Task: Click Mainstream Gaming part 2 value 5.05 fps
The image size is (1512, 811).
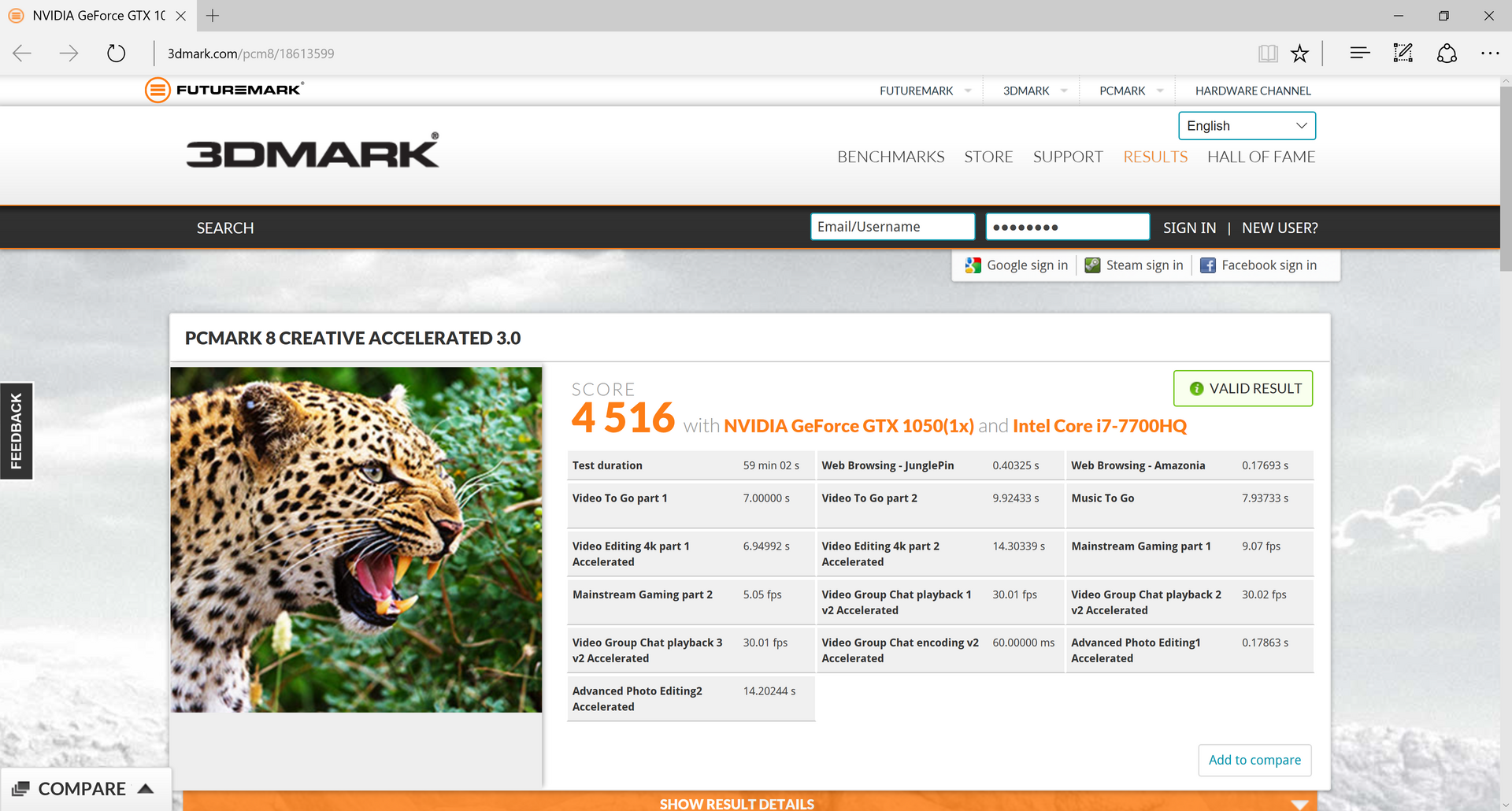Action: 762,594
